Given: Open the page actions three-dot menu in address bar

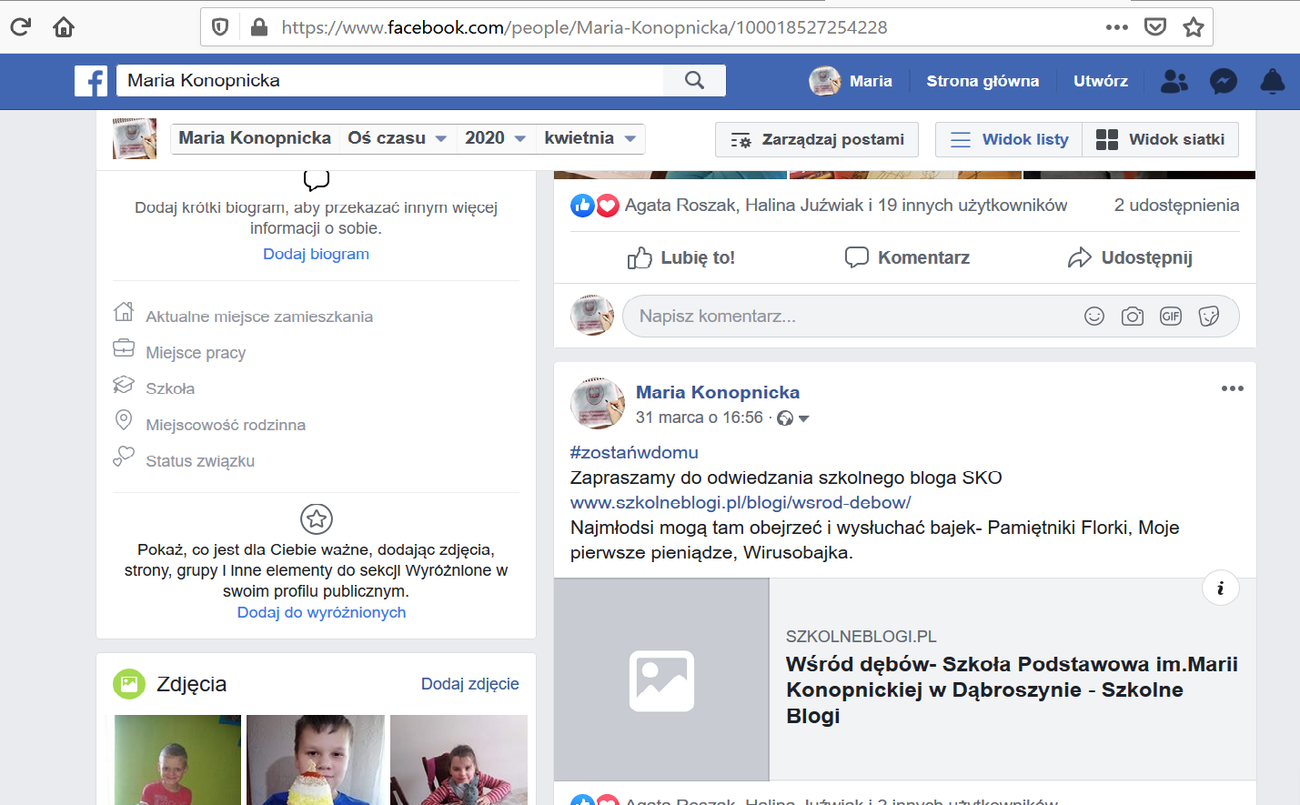Looking at the screenshot, I should coord(1117,27).
